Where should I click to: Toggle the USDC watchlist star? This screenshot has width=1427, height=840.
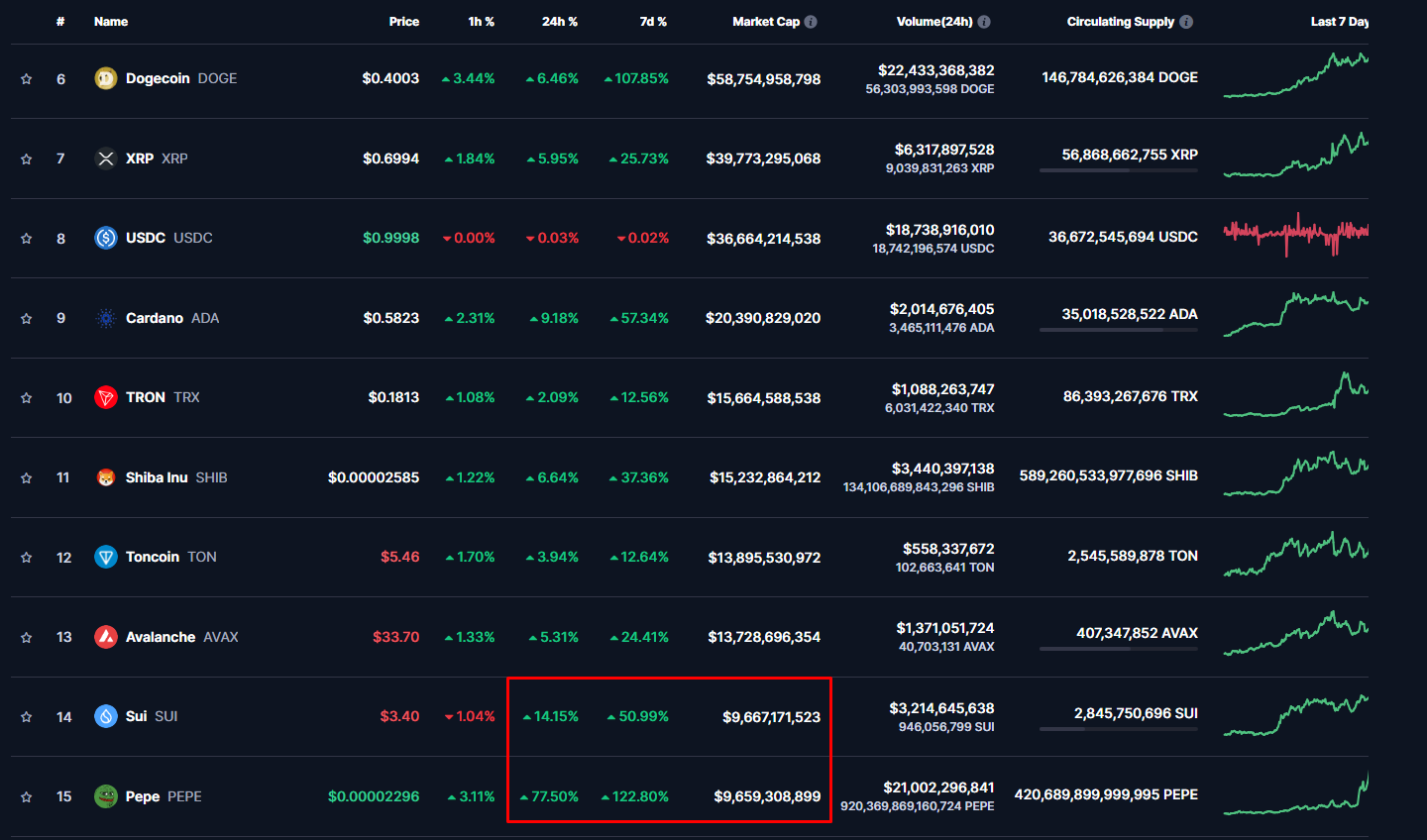[27, 239]
